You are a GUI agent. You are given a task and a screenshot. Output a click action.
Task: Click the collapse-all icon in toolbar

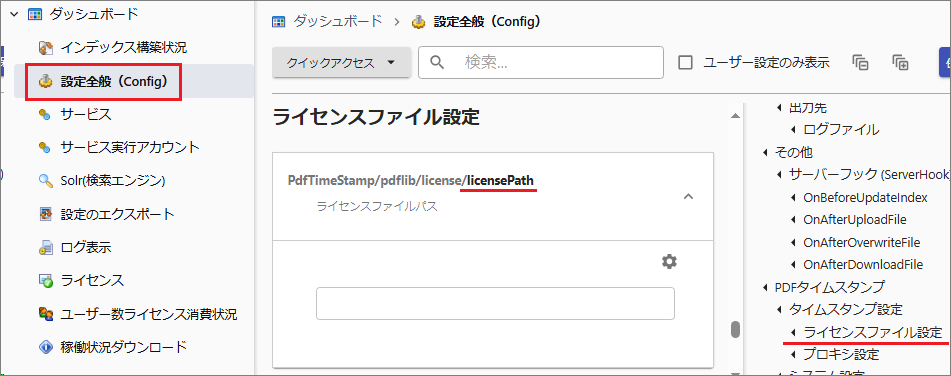click(861, 62)
